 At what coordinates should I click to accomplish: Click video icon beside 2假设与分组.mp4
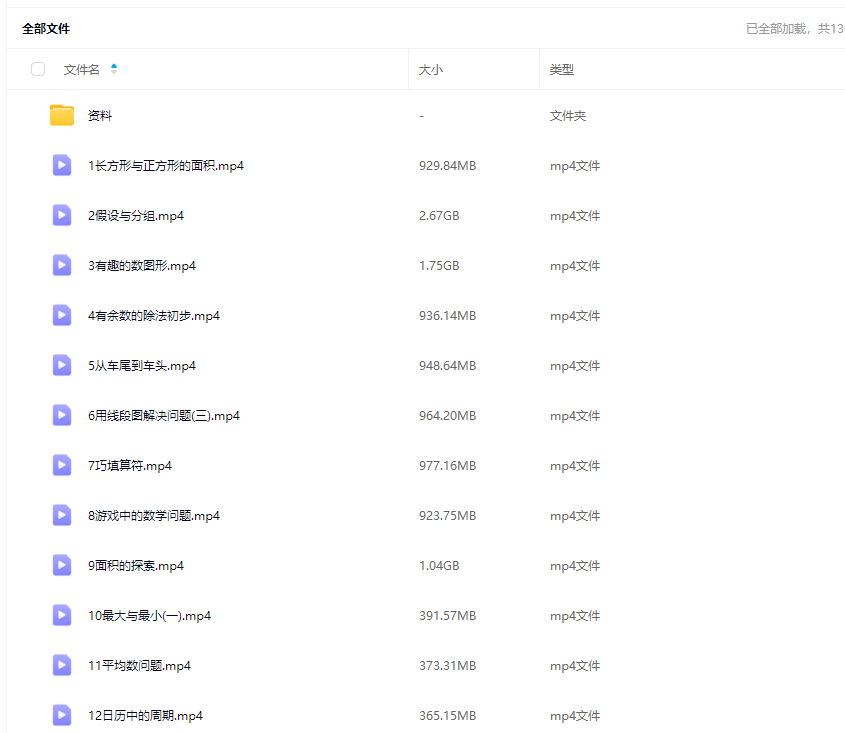click(x=62, y=215)
